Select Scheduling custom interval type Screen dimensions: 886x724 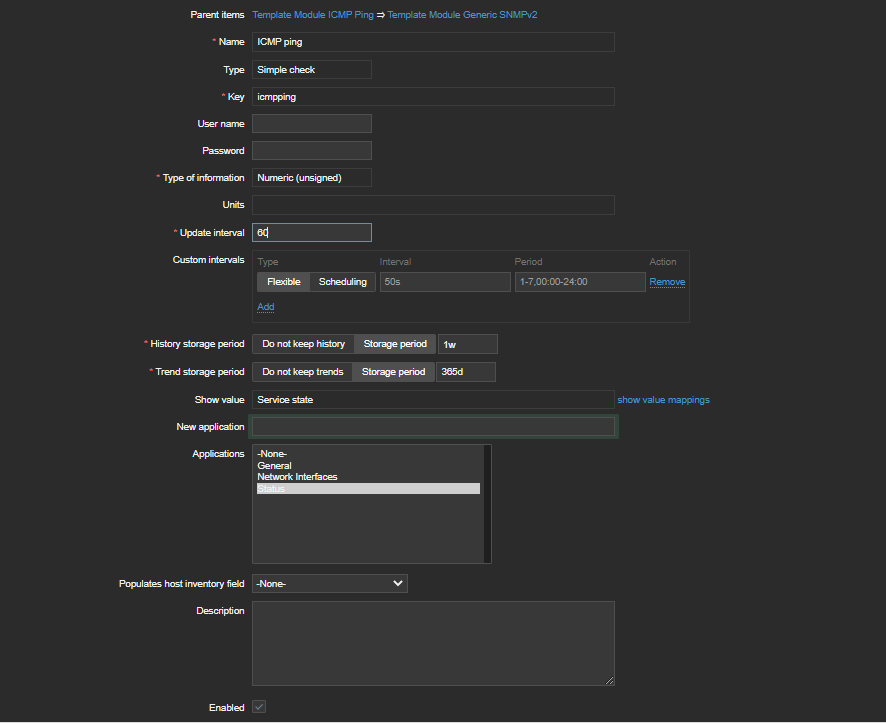point(342,281)
